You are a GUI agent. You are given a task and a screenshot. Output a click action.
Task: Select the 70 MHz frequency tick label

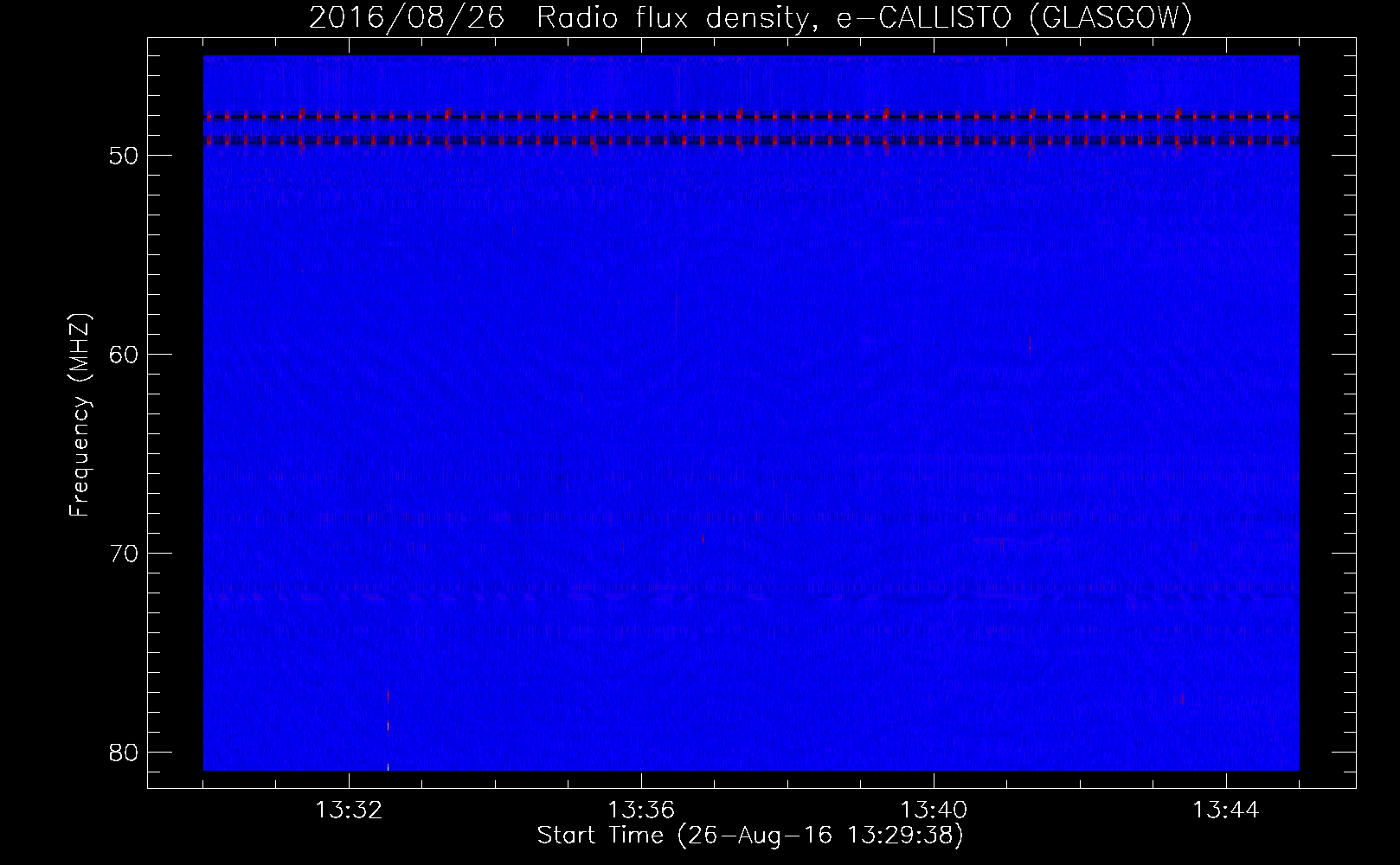tap(123, 554)
